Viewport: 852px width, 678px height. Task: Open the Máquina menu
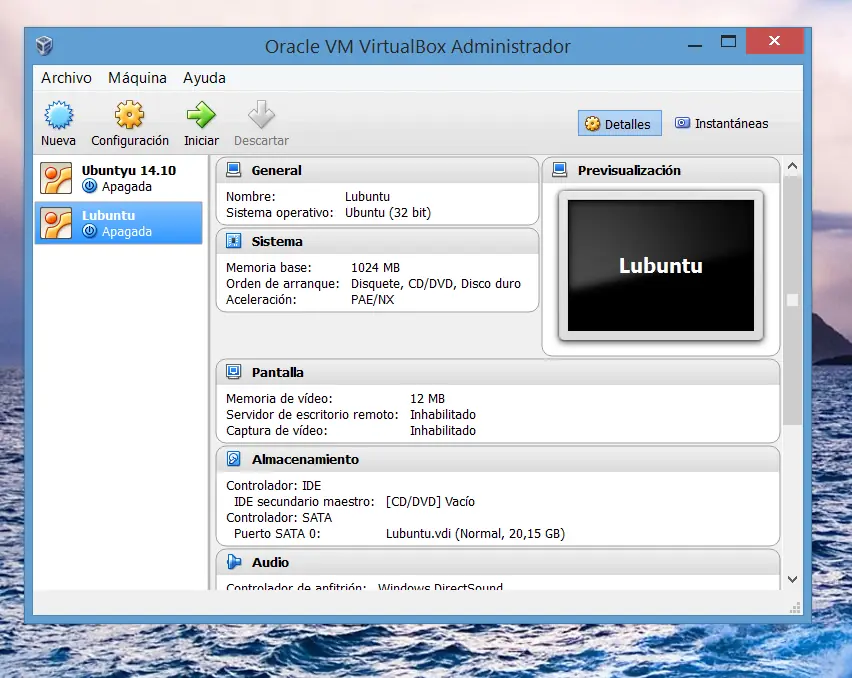pyautogui.click(x=137, y=78)
